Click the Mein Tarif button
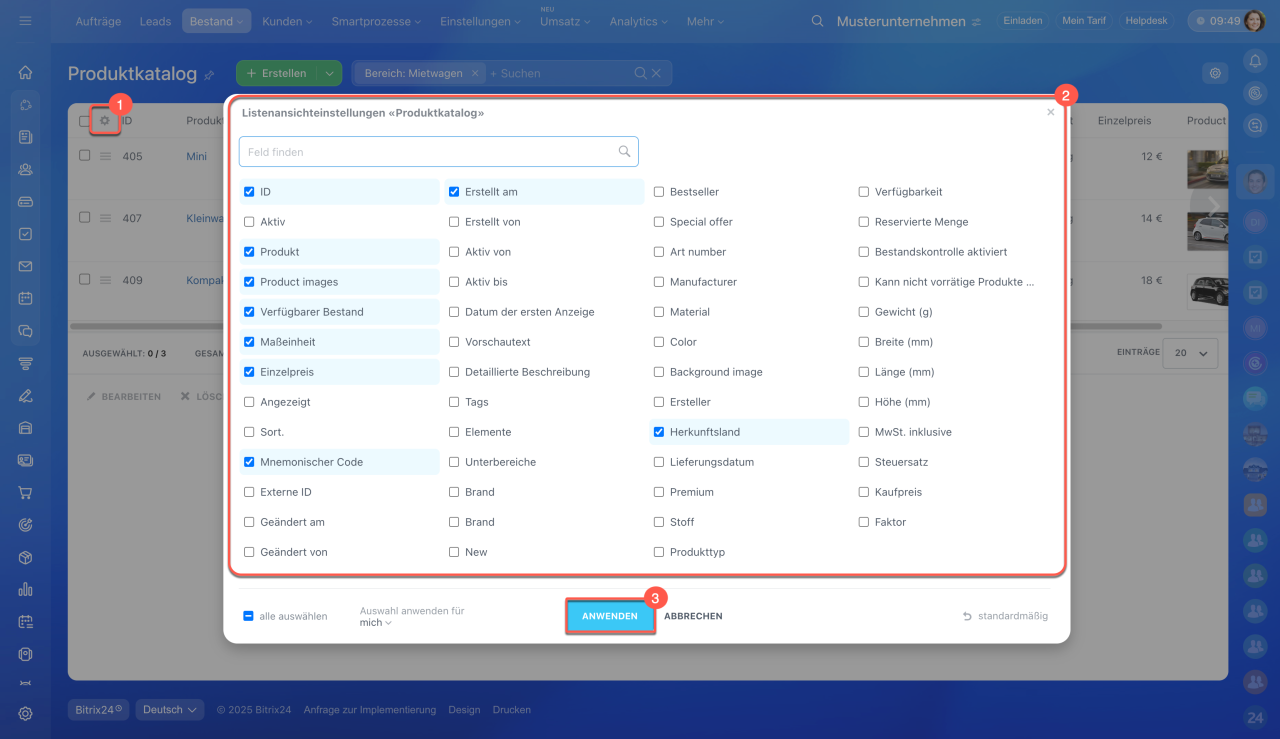Viewport: 1280px width, 739px height. tap(1082, 21)
